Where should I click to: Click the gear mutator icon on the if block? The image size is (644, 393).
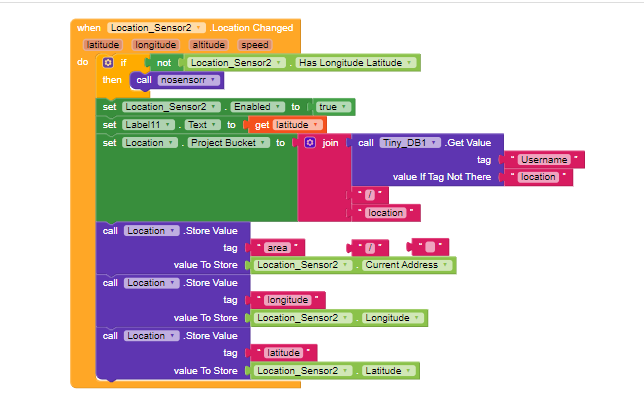tap(108, 62)
